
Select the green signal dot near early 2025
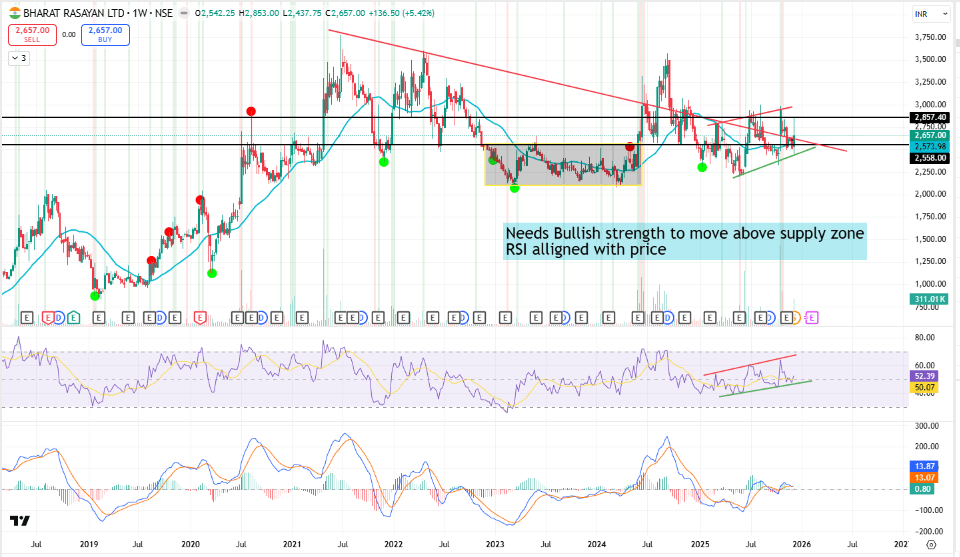(702, 167)
